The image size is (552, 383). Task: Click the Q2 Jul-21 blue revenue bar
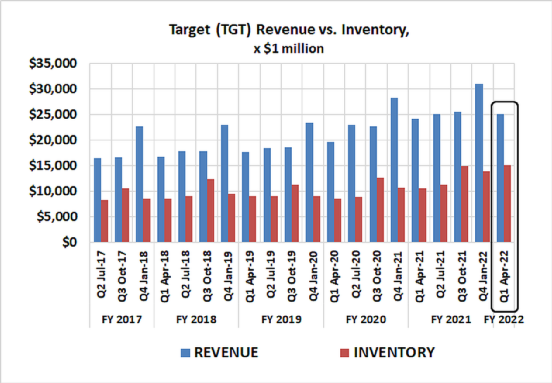(x=437, y=178)
